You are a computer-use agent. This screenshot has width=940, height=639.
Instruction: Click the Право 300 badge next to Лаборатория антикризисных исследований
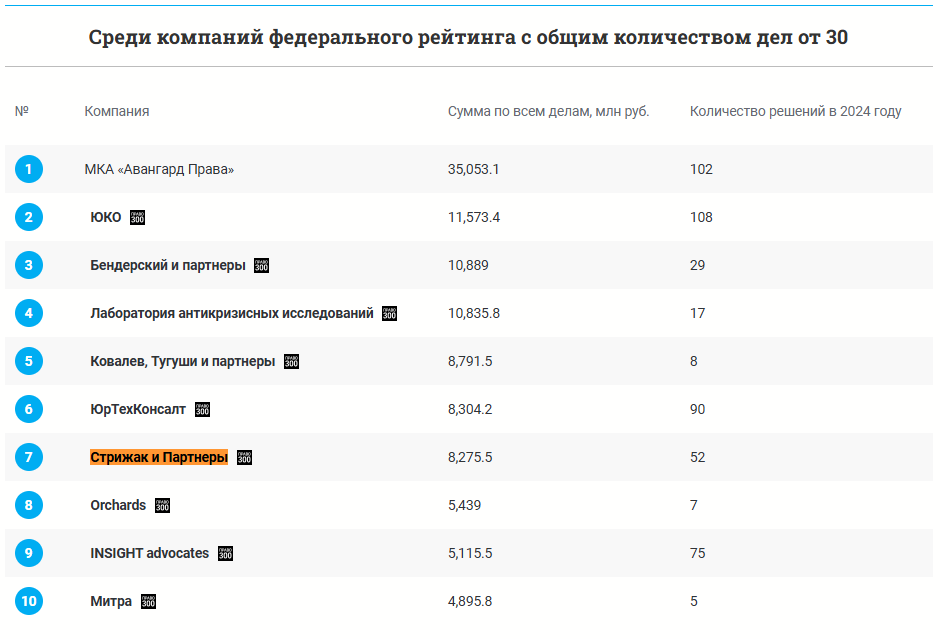click(390, 313)
